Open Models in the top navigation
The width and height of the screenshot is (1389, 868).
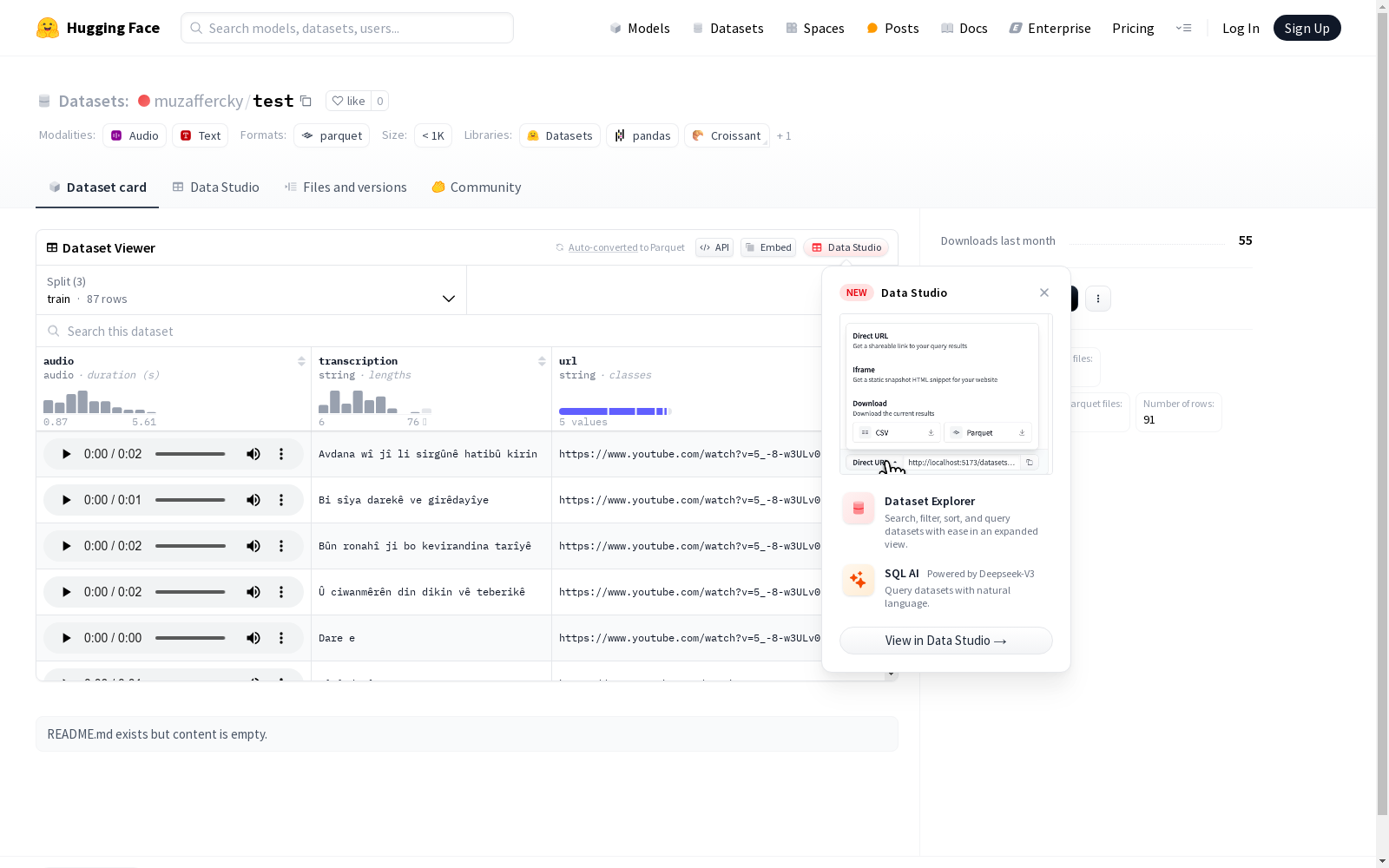[640, 28]
